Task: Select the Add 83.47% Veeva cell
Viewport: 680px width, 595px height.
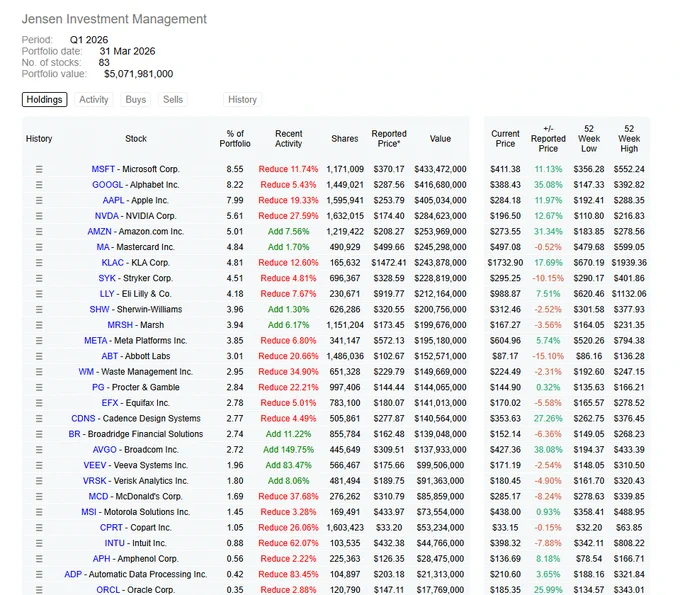Action: (x=288, y=465)
